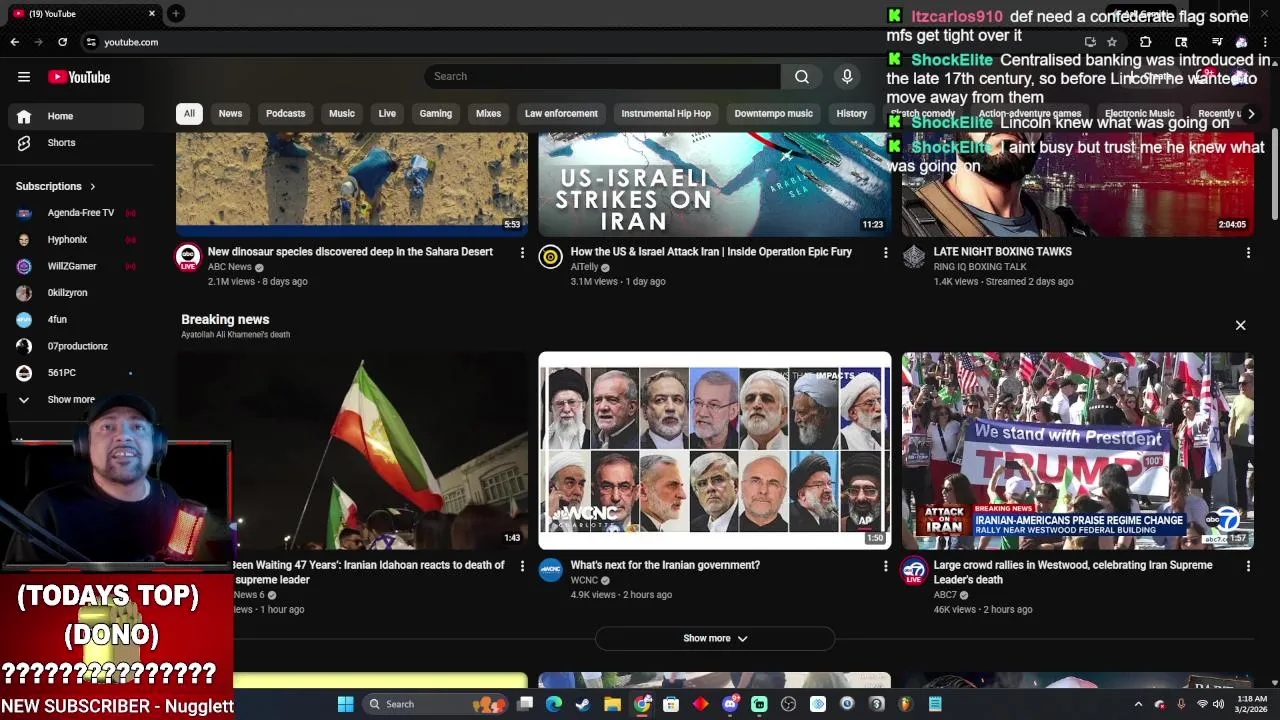Open the WCNC channel avatar
Image resolution: width=1280 pixels, height=720 pixels.
(x=550, y=570)
